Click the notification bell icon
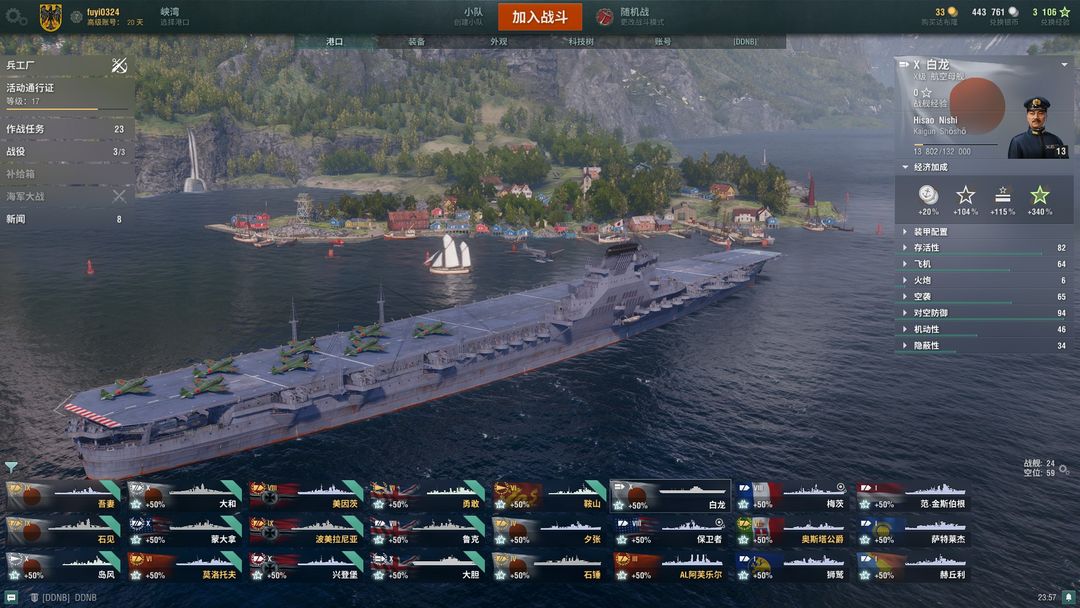The height and width of the screenshot is (608, 1080). (x=1068, y=597)
